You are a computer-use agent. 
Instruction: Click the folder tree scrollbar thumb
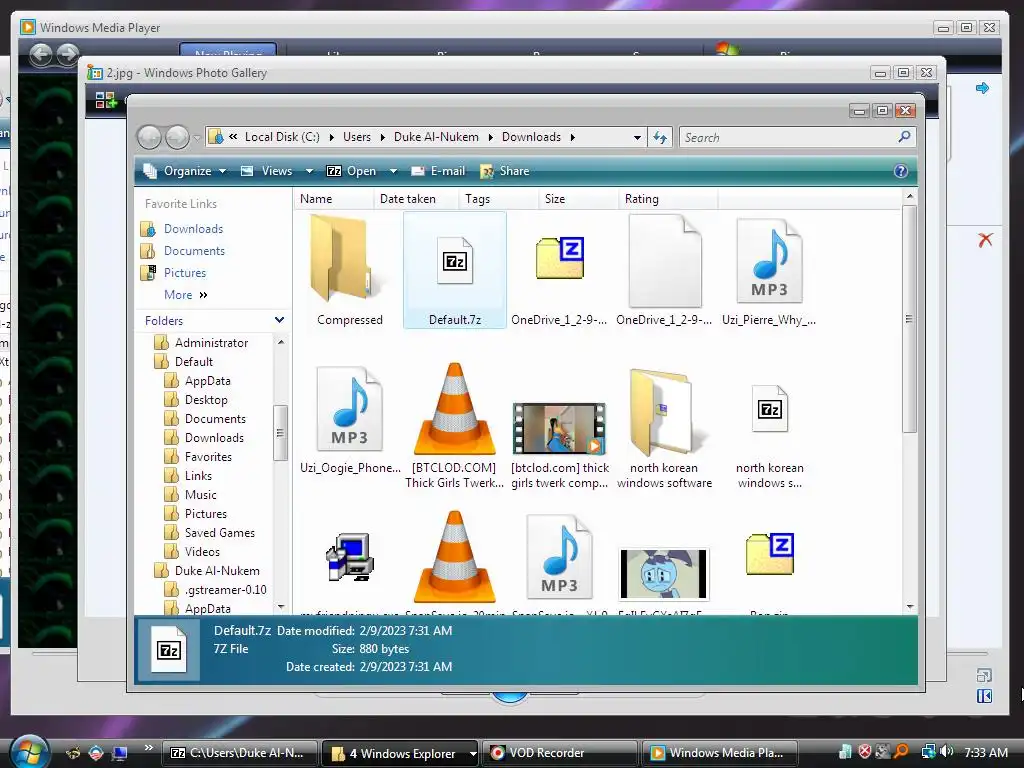pyautogui.click(x=280, y=433)
